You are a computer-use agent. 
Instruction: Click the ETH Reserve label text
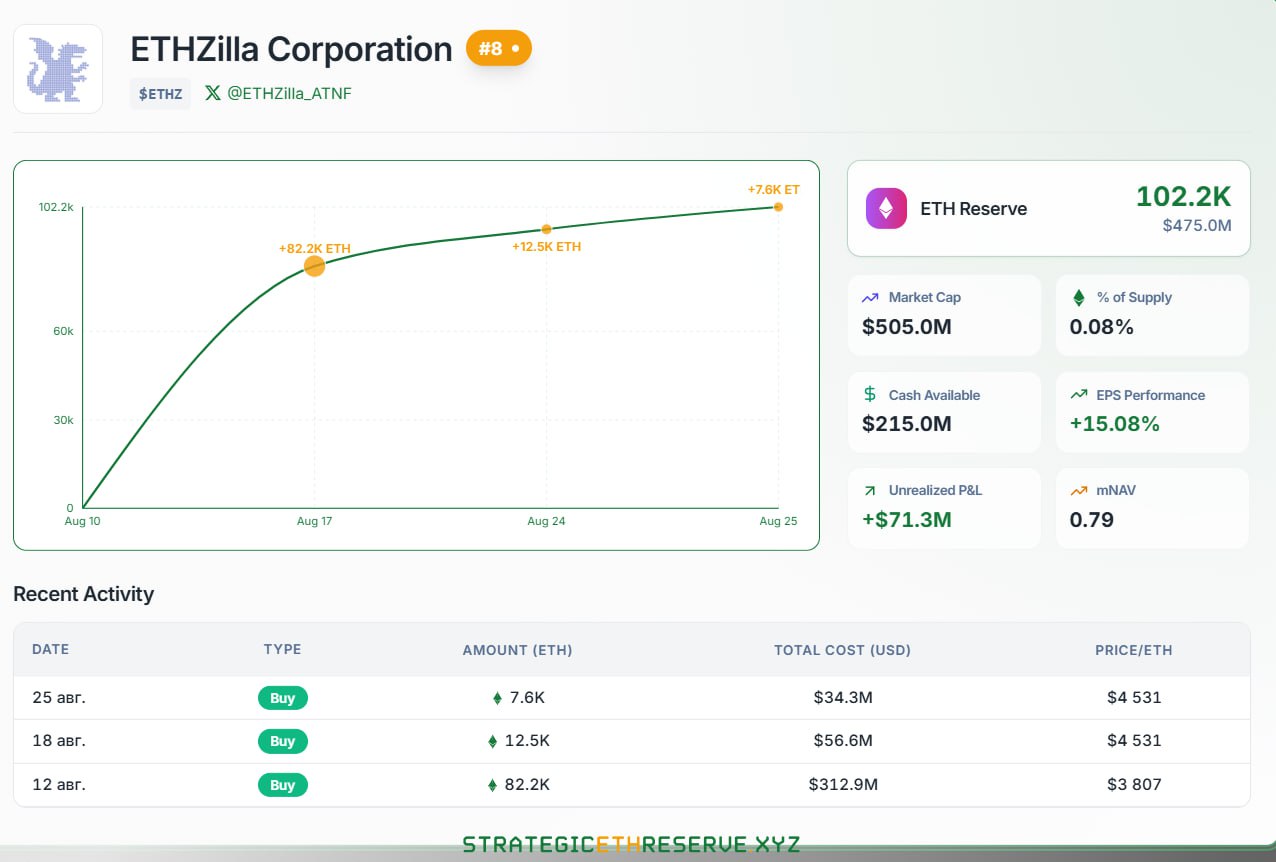tap(974, 209)
